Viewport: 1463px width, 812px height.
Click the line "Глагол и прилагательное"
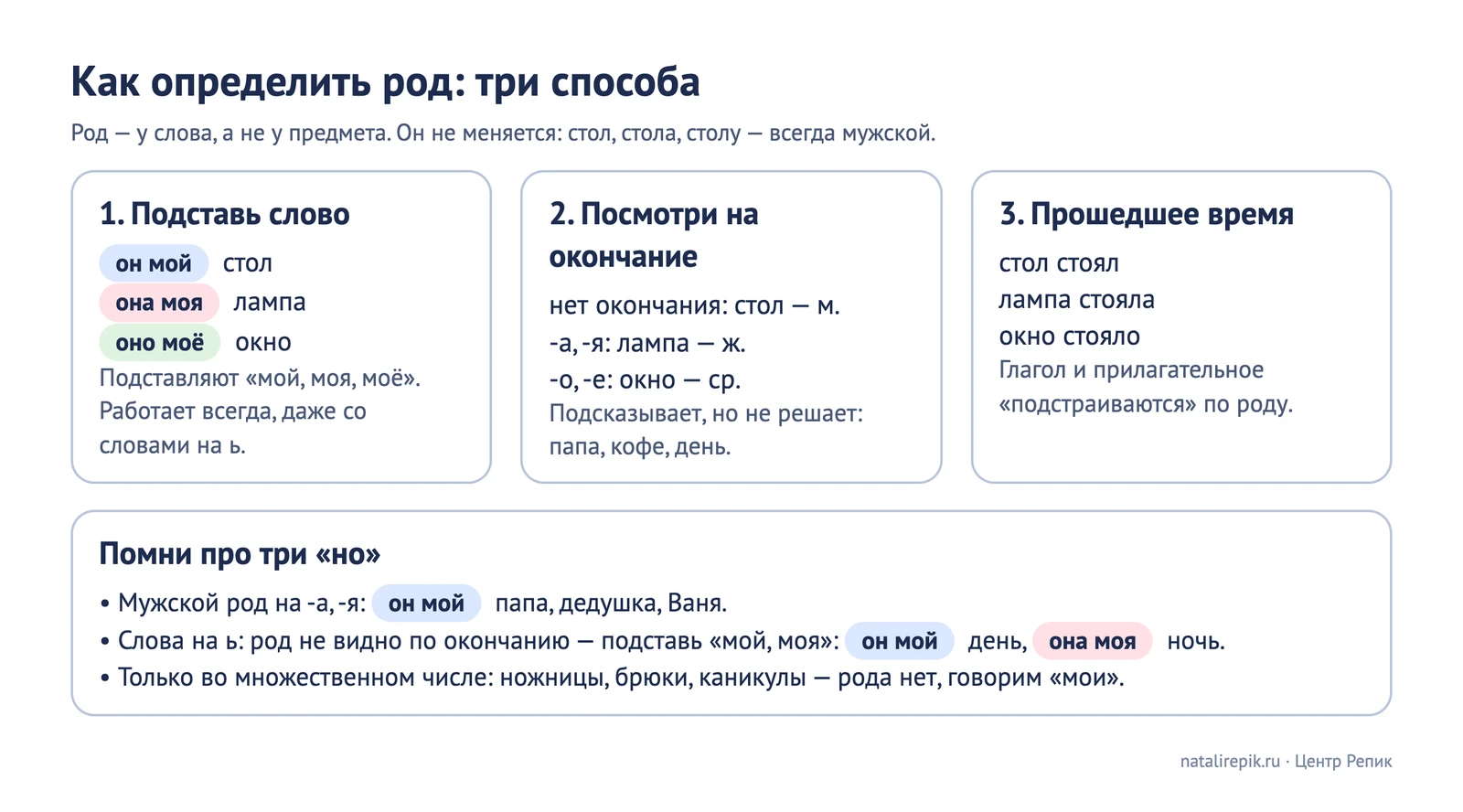[1131, 370]
